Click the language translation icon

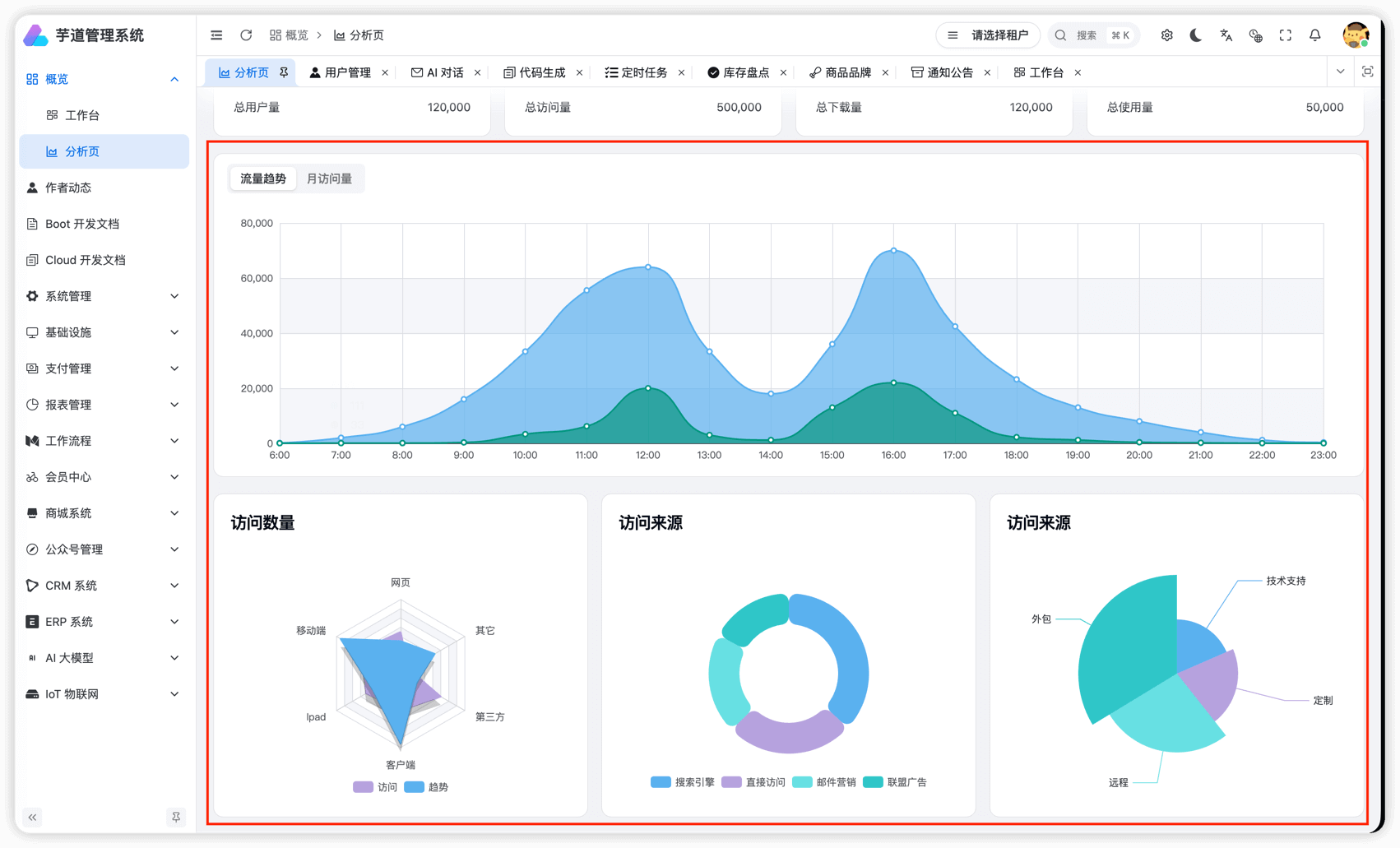(x=1226, y=35)
